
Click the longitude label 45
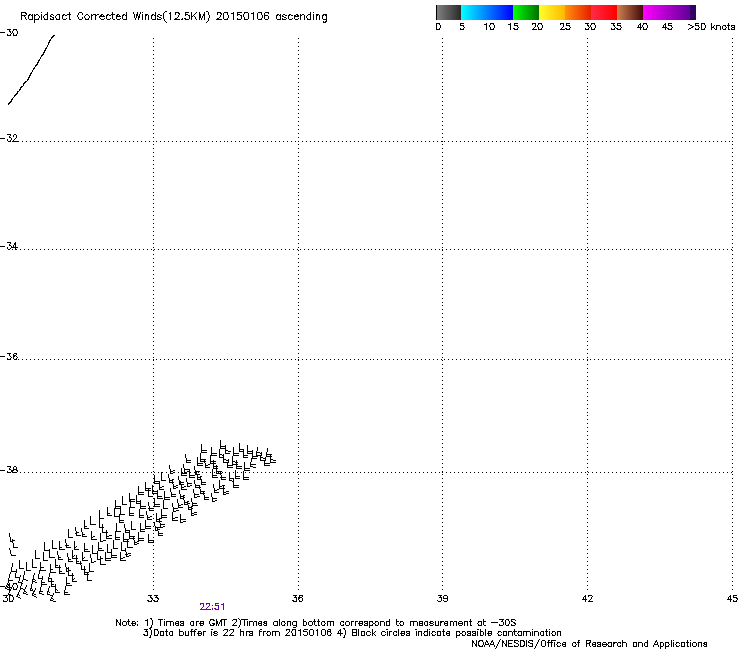pyautogui.click(x=732, y=599)
